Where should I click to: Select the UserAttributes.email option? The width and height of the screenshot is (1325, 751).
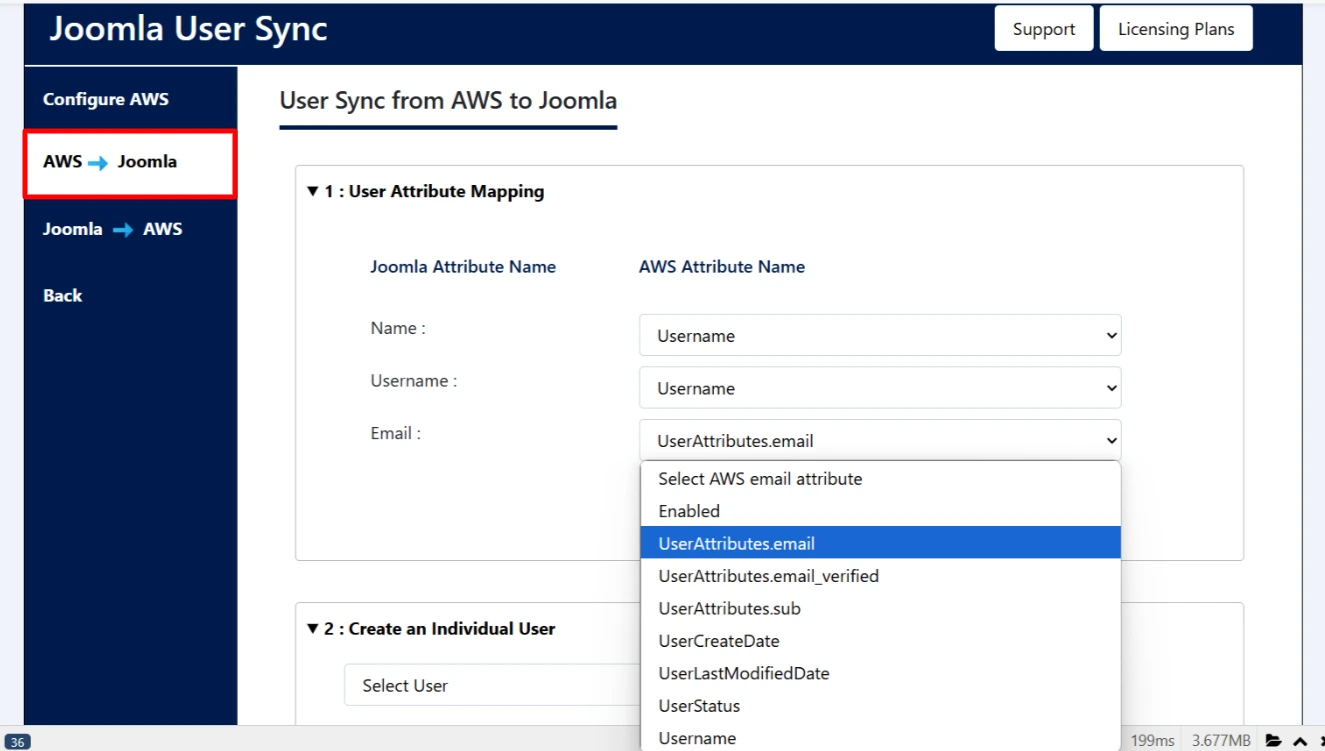coord(880,543)
